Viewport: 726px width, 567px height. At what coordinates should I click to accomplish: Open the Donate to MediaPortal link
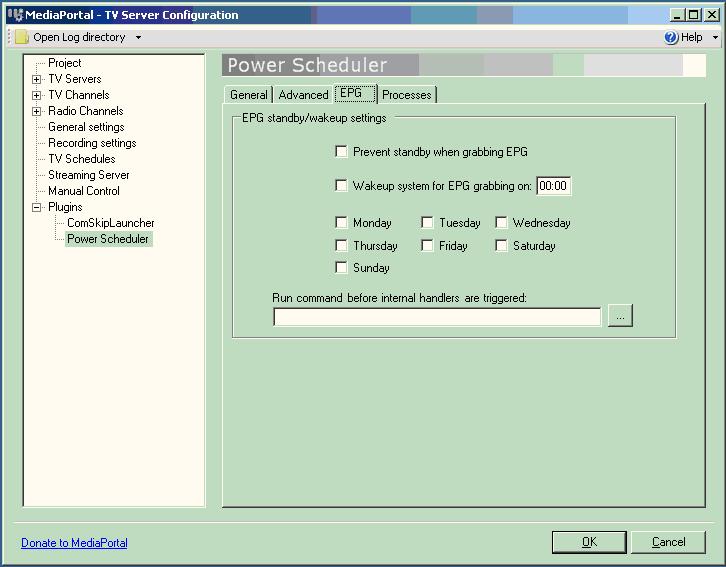click(x=74, y=543)
